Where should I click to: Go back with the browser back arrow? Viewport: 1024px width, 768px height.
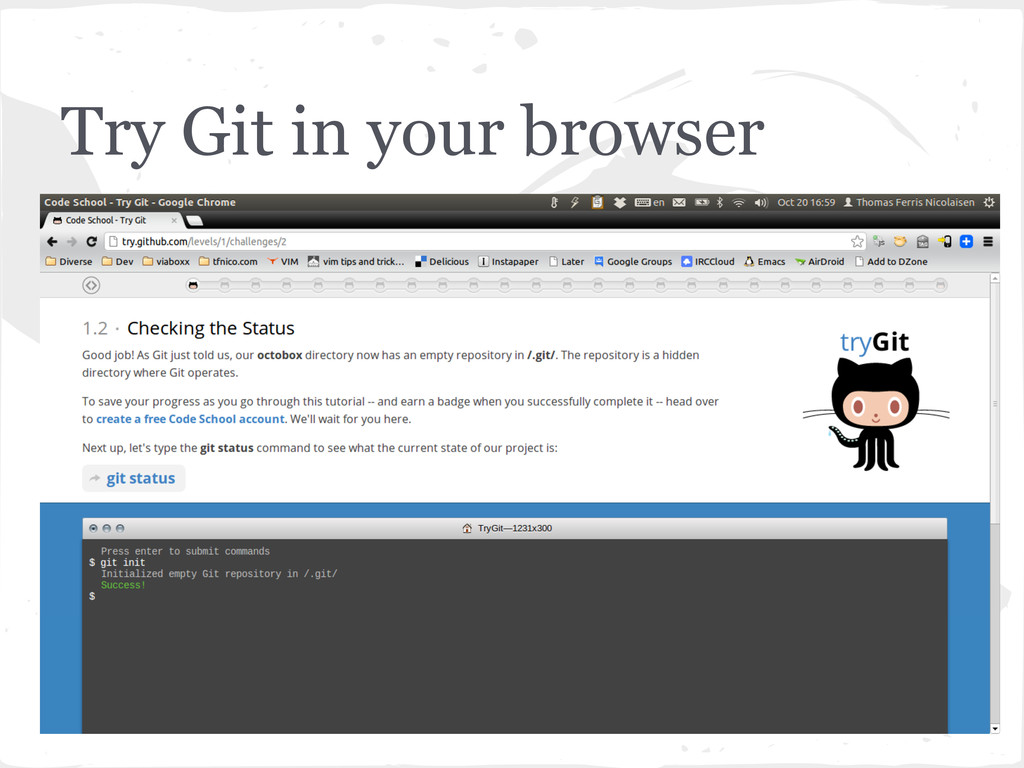click(x=52, y=242)
